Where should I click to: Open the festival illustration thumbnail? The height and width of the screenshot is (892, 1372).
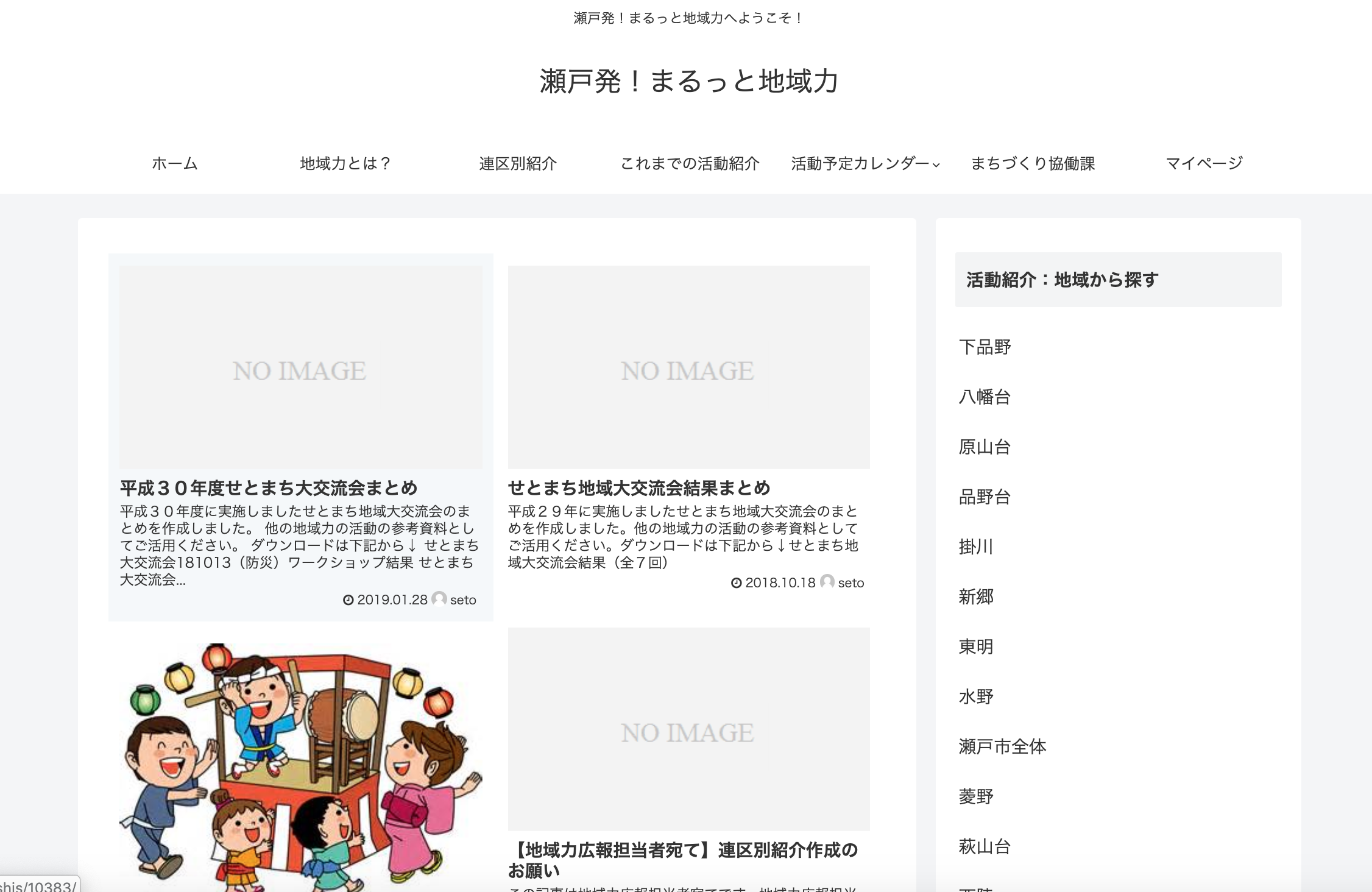(301, 766)
